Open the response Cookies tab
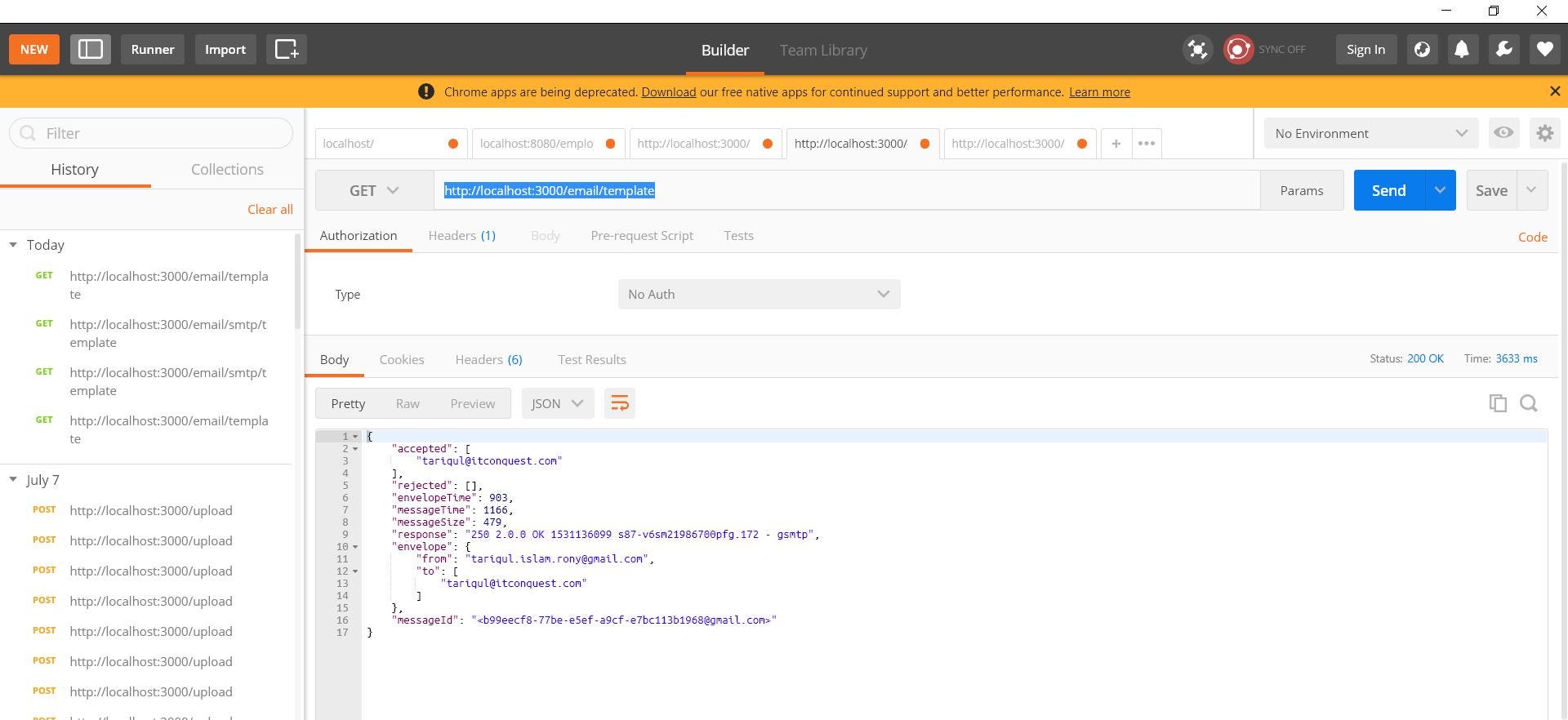The height and width of the screenshot is (720, 1568). coord(401,359)
